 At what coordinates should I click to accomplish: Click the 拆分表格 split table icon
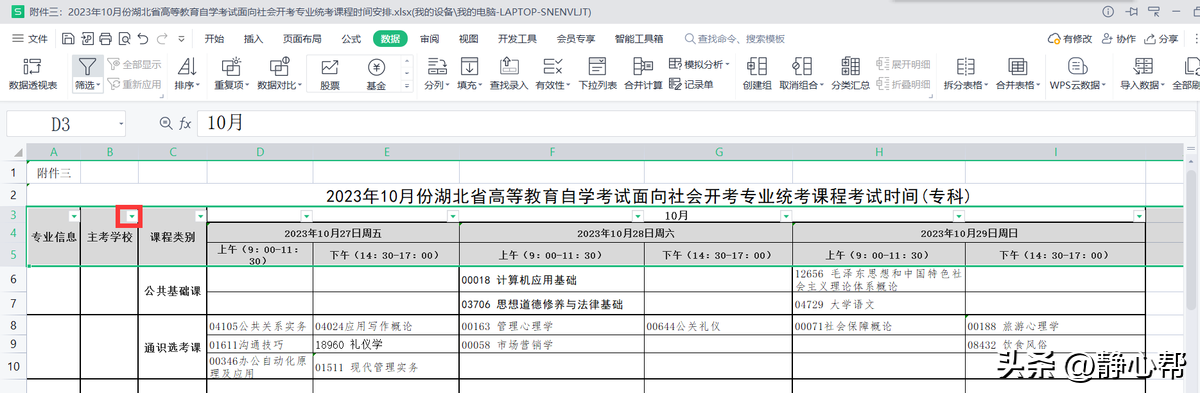[x=965, y=67]
